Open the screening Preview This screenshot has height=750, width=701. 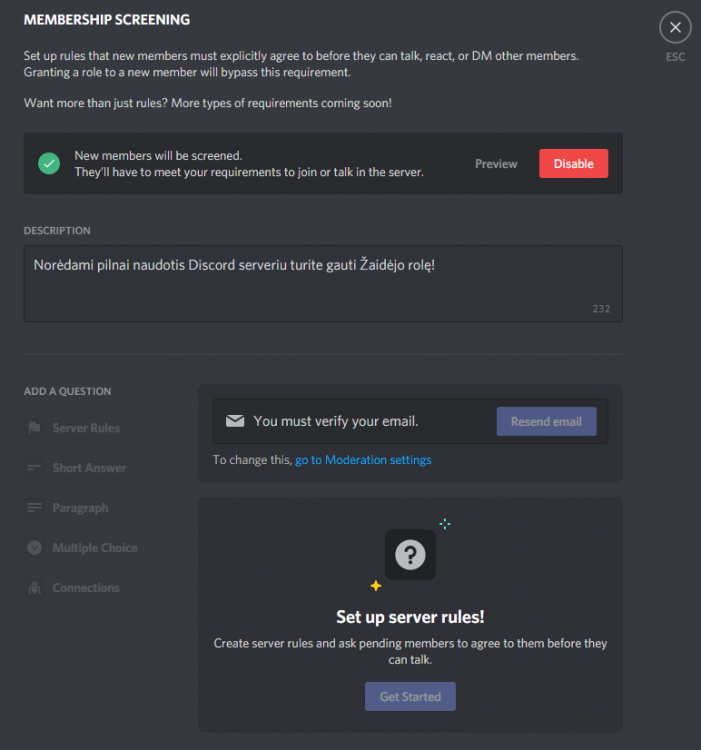click(x=496, y=164)
